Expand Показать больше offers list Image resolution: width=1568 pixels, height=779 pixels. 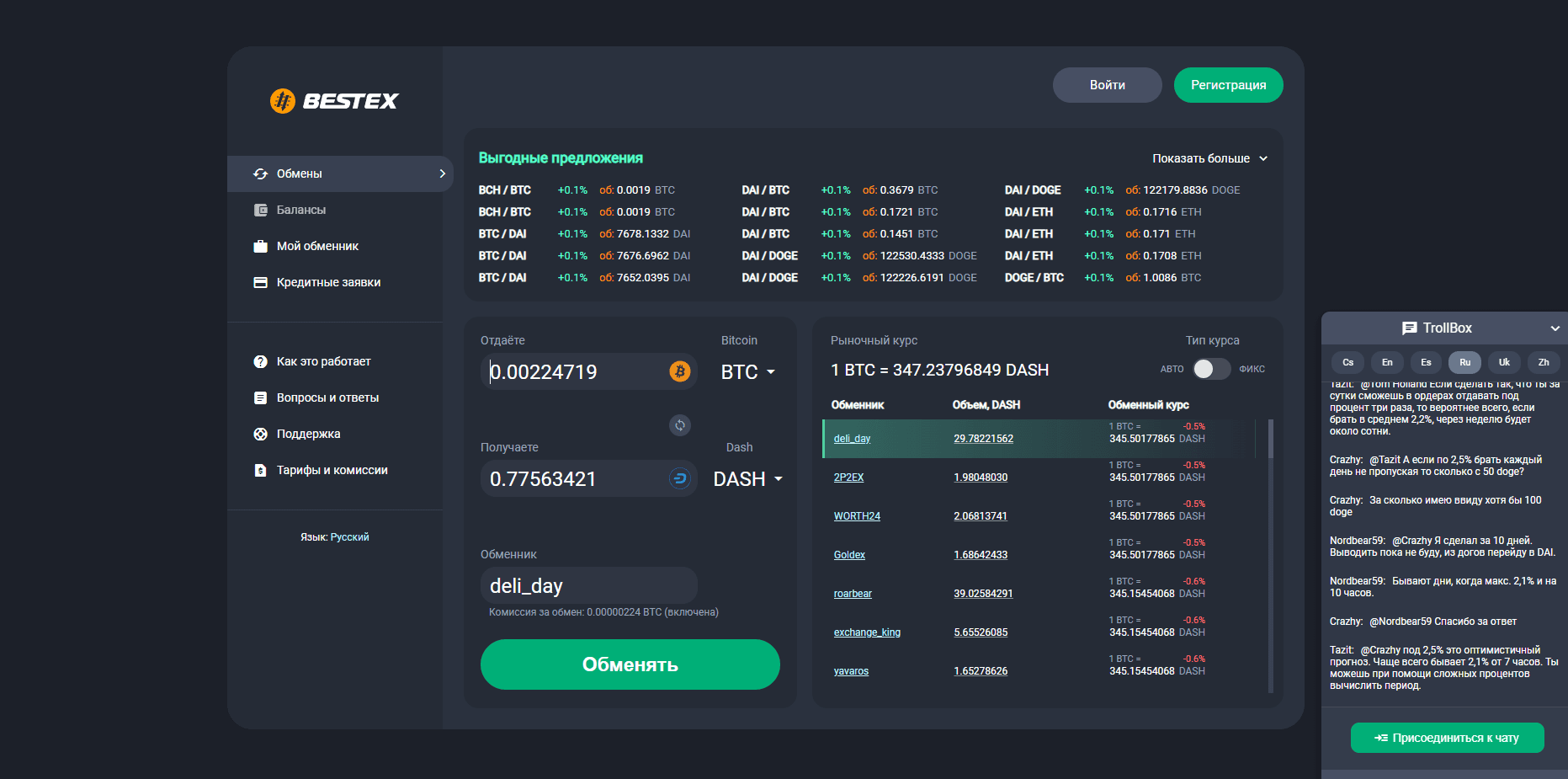tap(1209, 158)
